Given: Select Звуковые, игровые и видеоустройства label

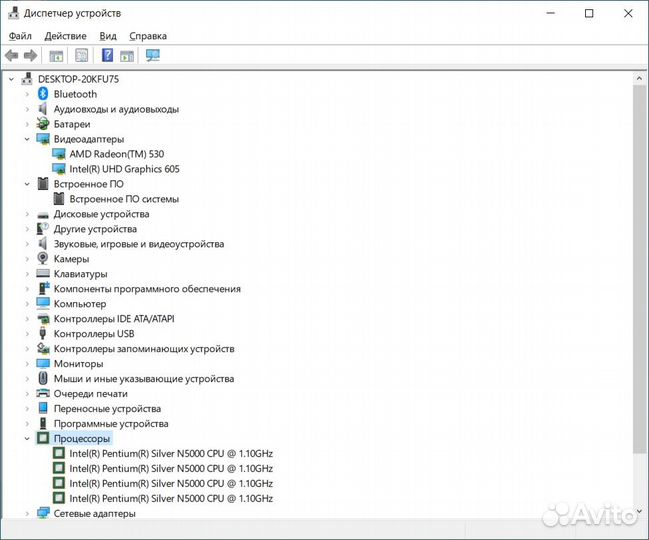Looking at the screenshot, I should [x=139, y=244].
